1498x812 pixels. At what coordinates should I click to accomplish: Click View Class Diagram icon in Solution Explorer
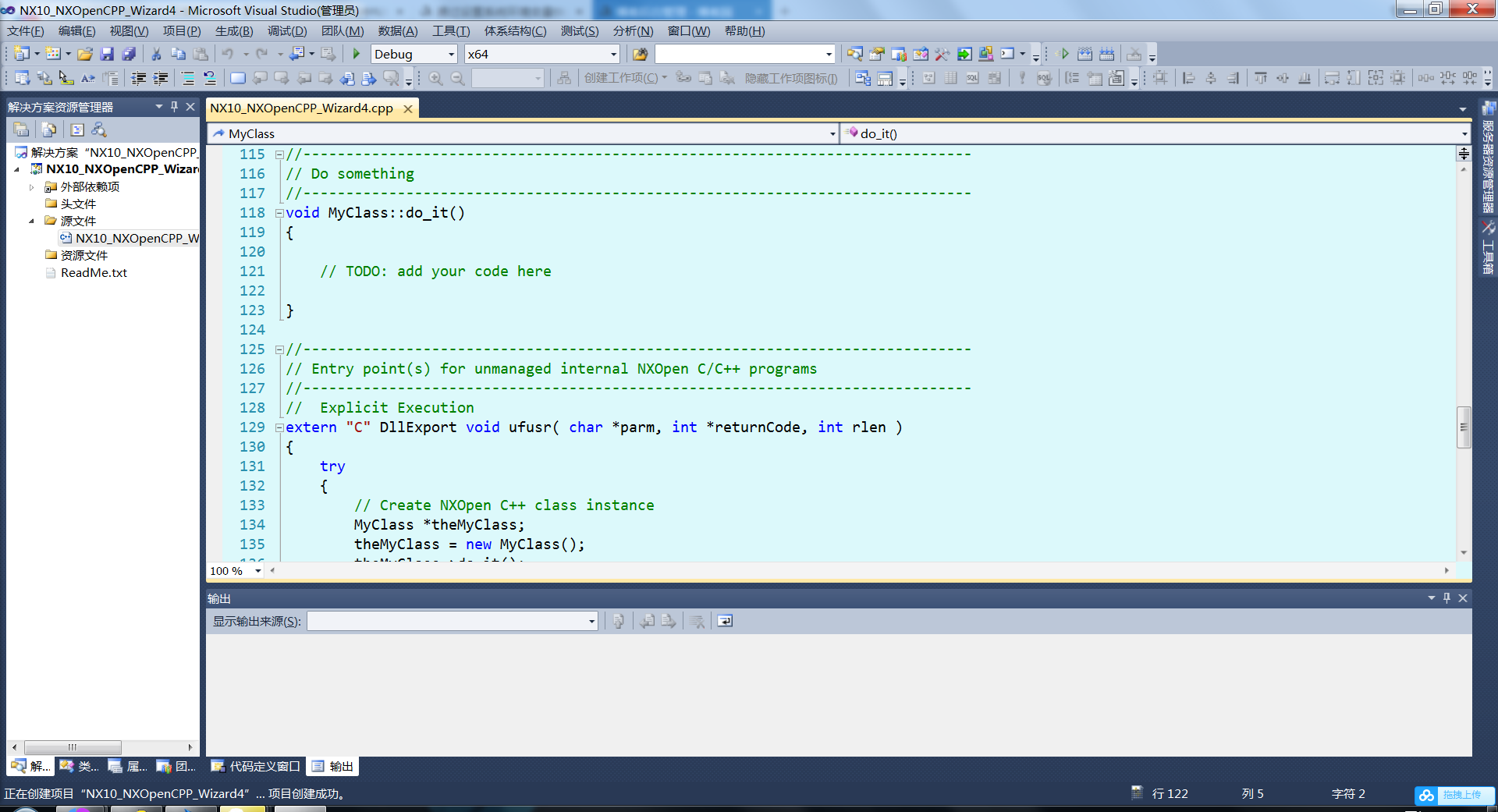click(x=99, y=129)
